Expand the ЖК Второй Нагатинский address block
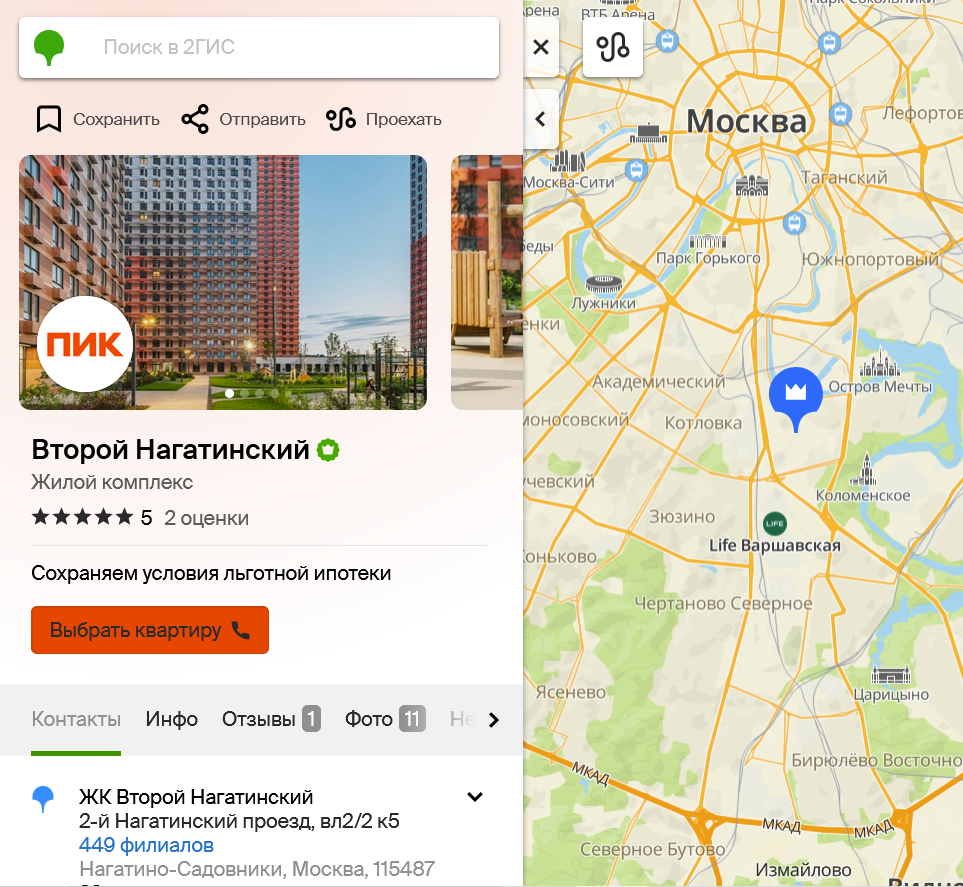963x887 pixels. (x=475, y=797)
